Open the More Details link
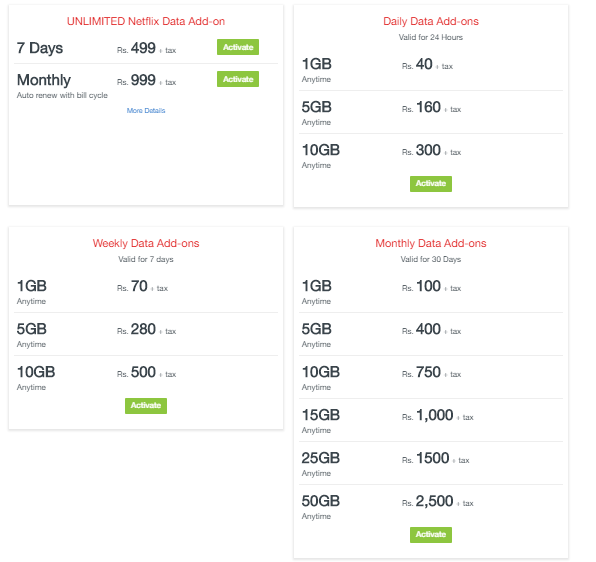This screenshot has height=562, width=596. 146,111
